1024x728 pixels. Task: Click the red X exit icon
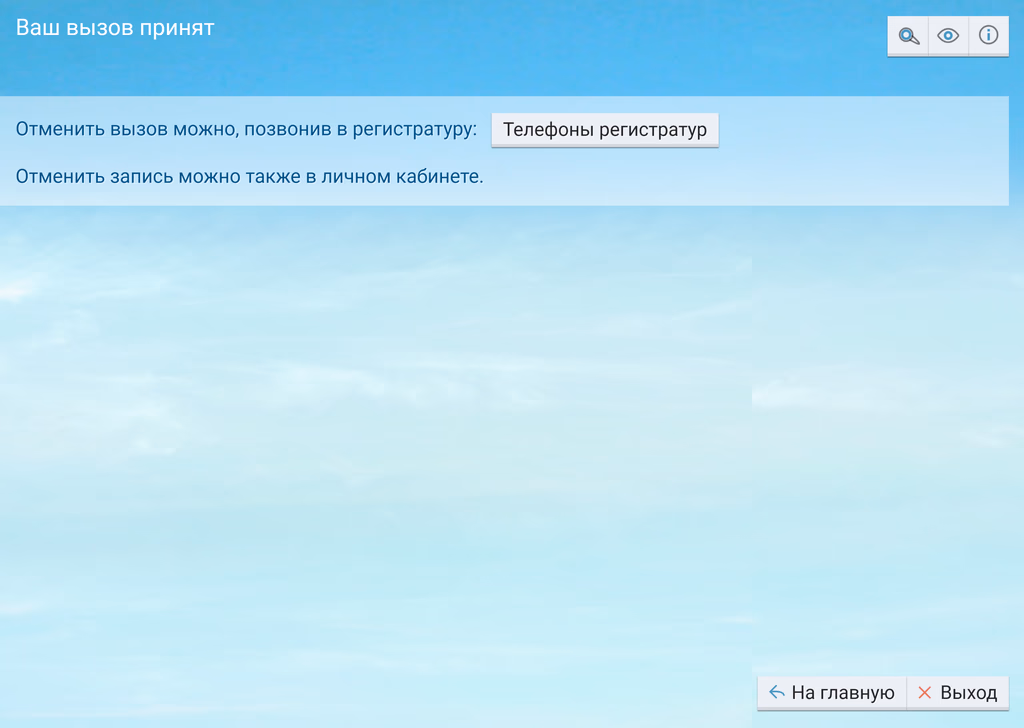click(x=924, y=693)
